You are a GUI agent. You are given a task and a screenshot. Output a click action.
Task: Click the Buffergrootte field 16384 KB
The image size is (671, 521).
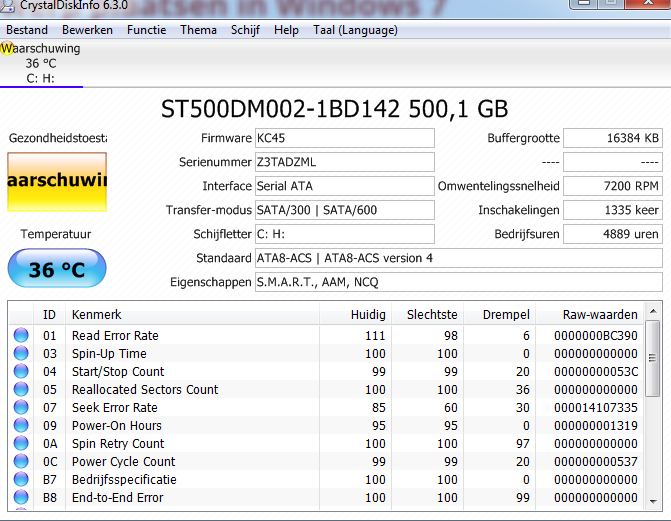[x=613, y=138]
